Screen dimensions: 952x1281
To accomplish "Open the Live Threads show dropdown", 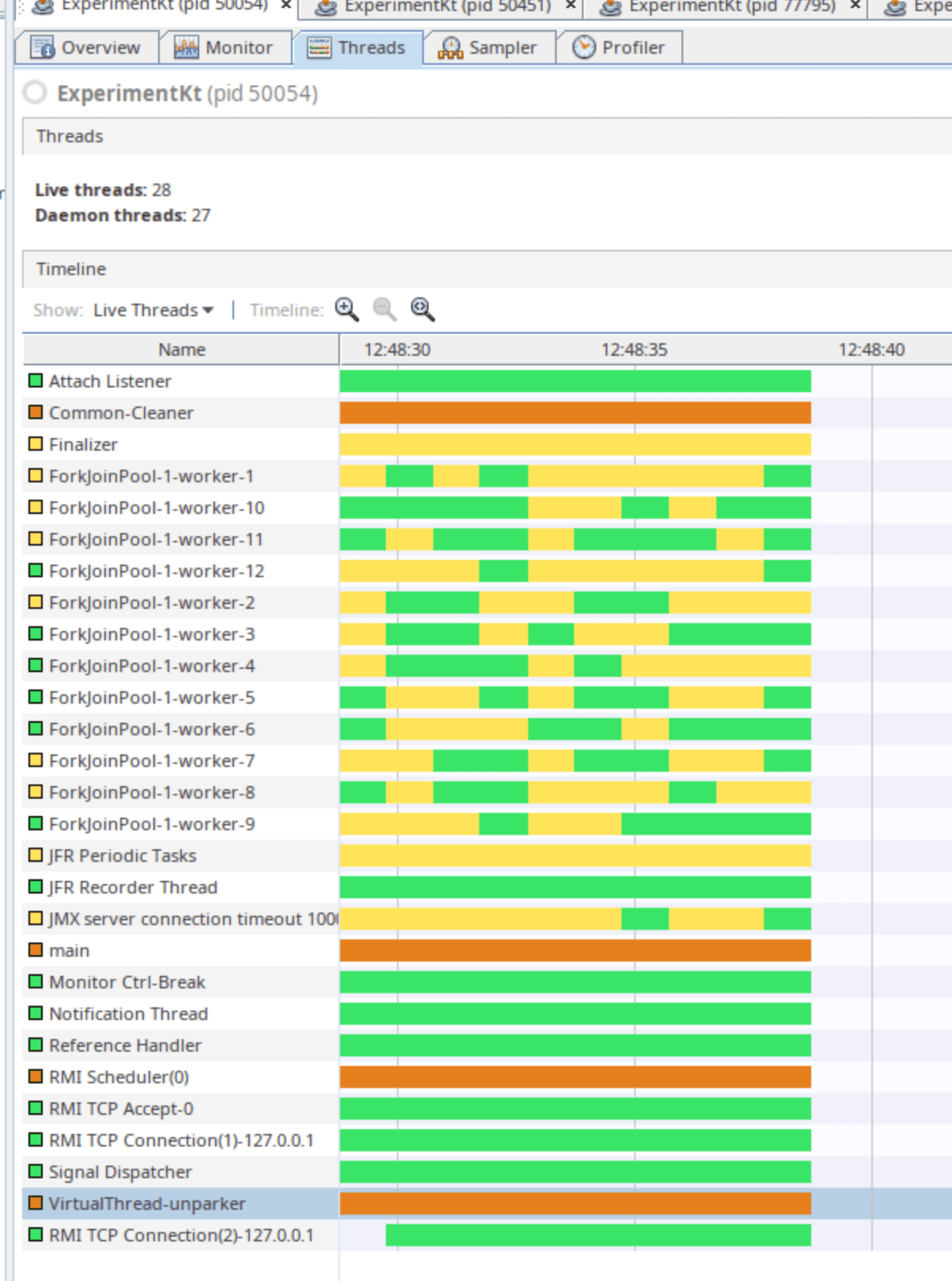I will tap(153, 310).
